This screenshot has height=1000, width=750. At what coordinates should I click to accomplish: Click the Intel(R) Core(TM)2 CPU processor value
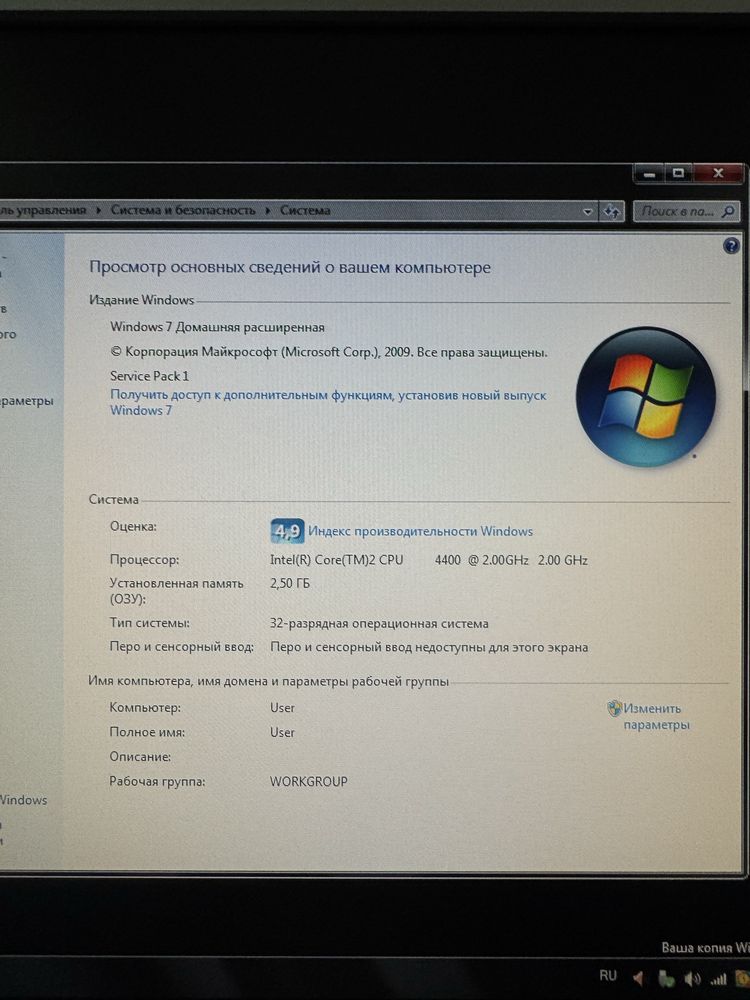coord(429,560)
